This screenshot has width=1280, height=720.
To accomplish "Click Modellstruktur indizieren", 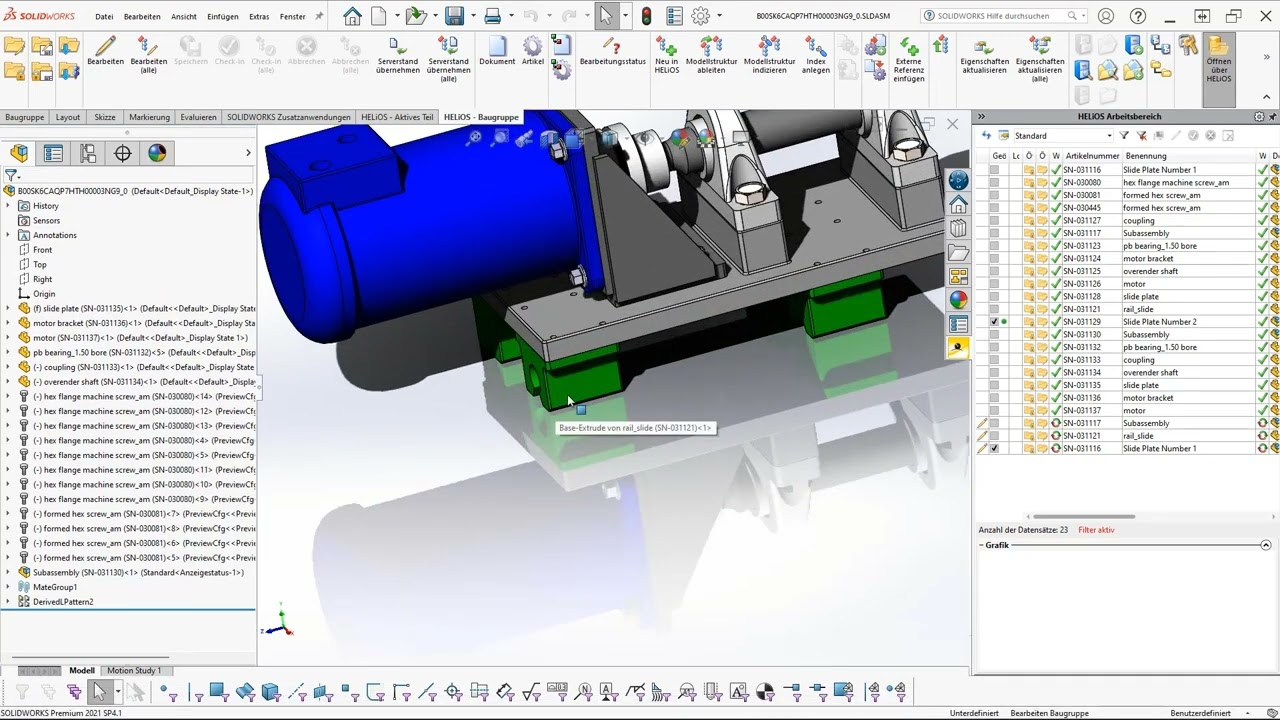I will tap(769, 54).
